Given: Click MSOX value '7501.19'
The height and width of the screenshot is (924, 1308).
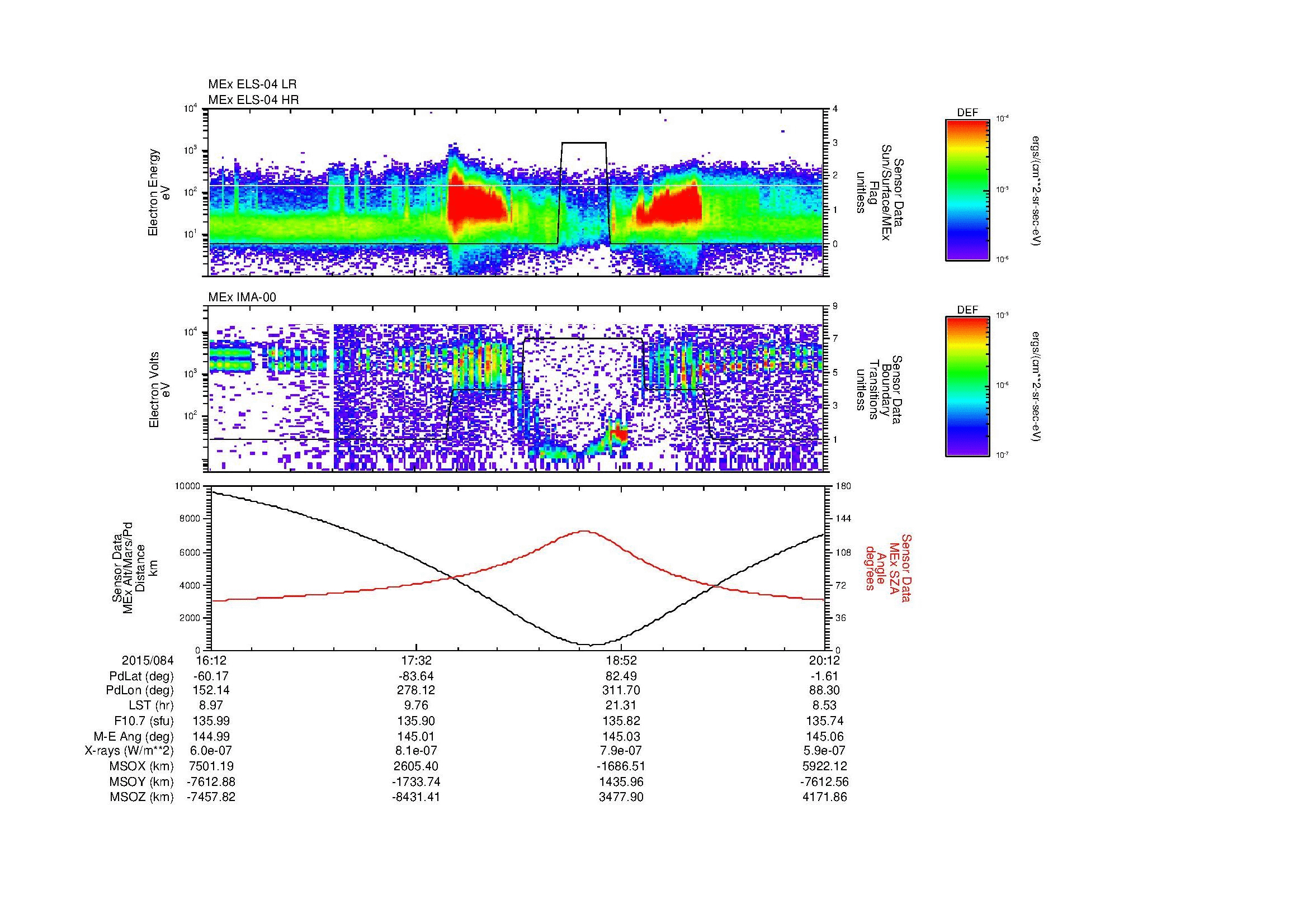Looking at the screenshot, I should pyautogui.click(x=211, y=766).
